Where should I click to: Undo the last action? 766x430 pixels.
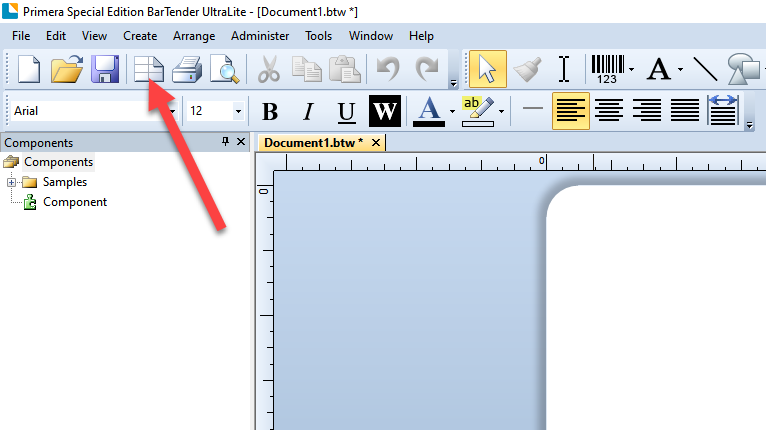[388, 69]
